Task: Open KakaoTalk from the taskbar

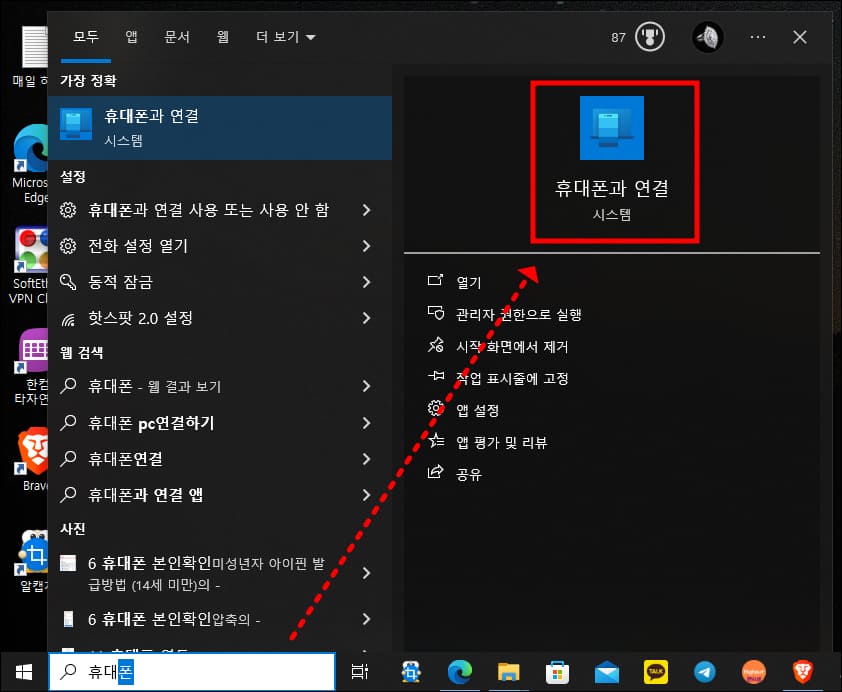Action: [x=655, y=672]
